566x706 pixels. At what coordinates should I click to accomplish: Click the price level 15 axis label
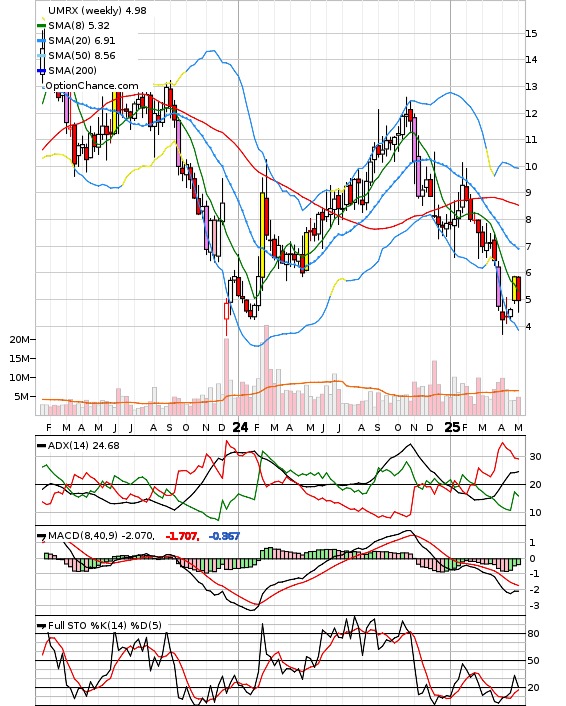pyautogui.click(x=531, y=33)
